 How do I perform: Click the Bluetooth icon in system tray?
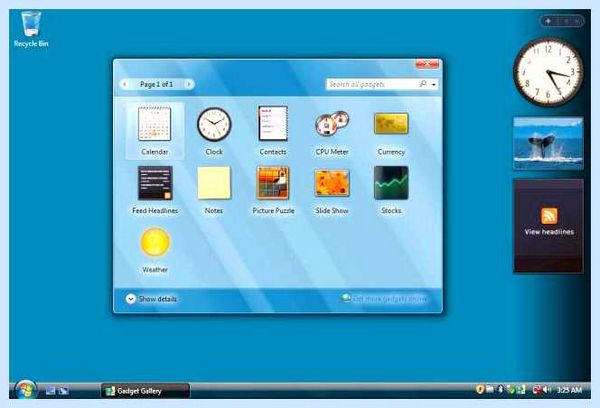click(500, 390)
